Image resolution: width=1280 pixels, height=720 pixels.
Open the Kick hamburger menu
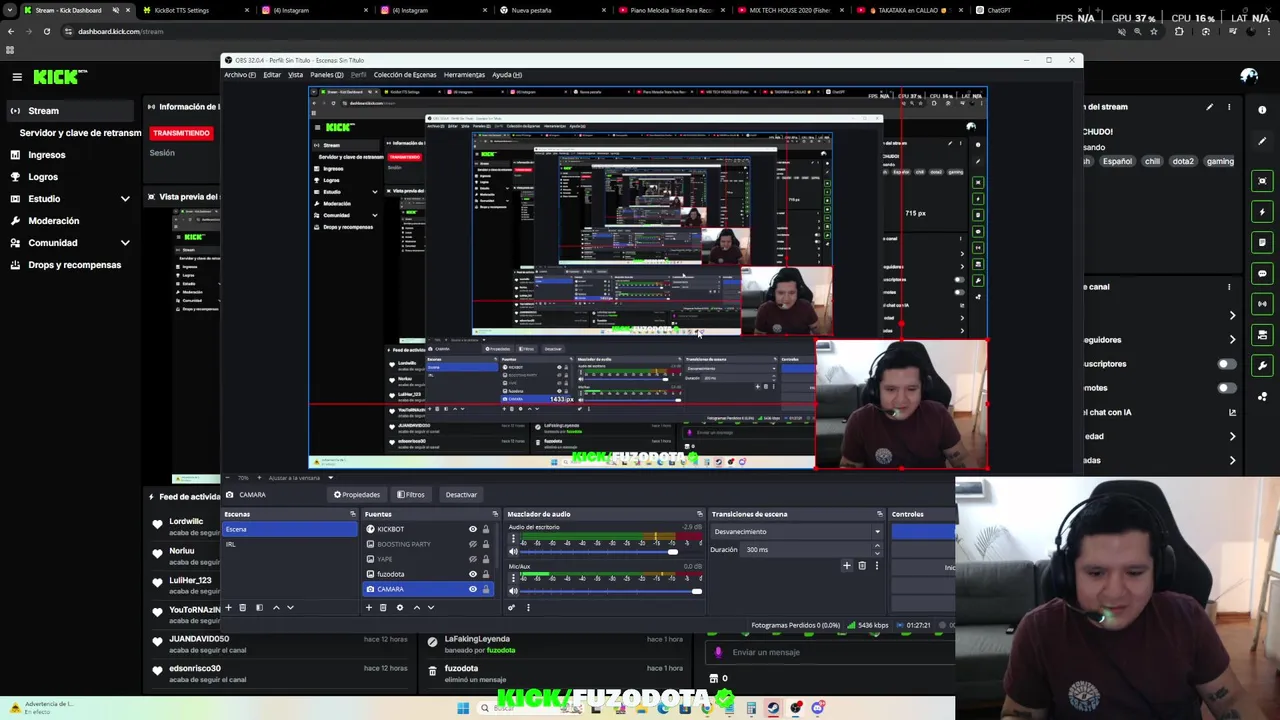point(17,77)
